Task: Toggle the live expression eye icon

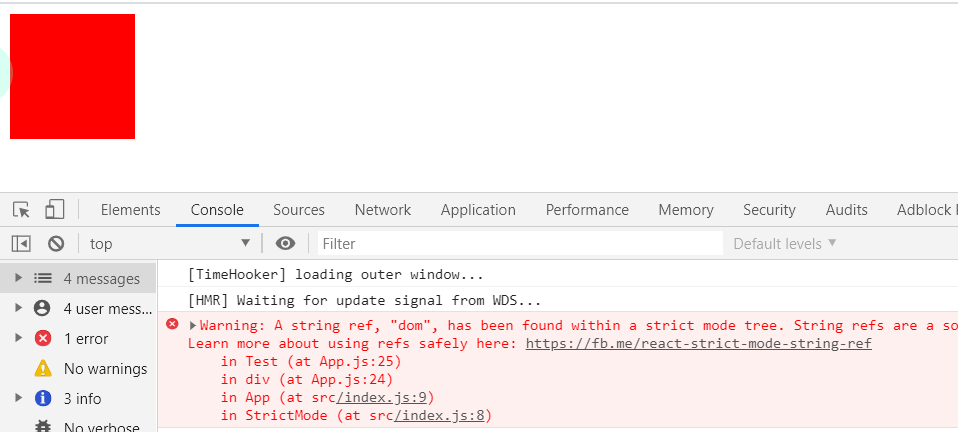Action: 286,243
